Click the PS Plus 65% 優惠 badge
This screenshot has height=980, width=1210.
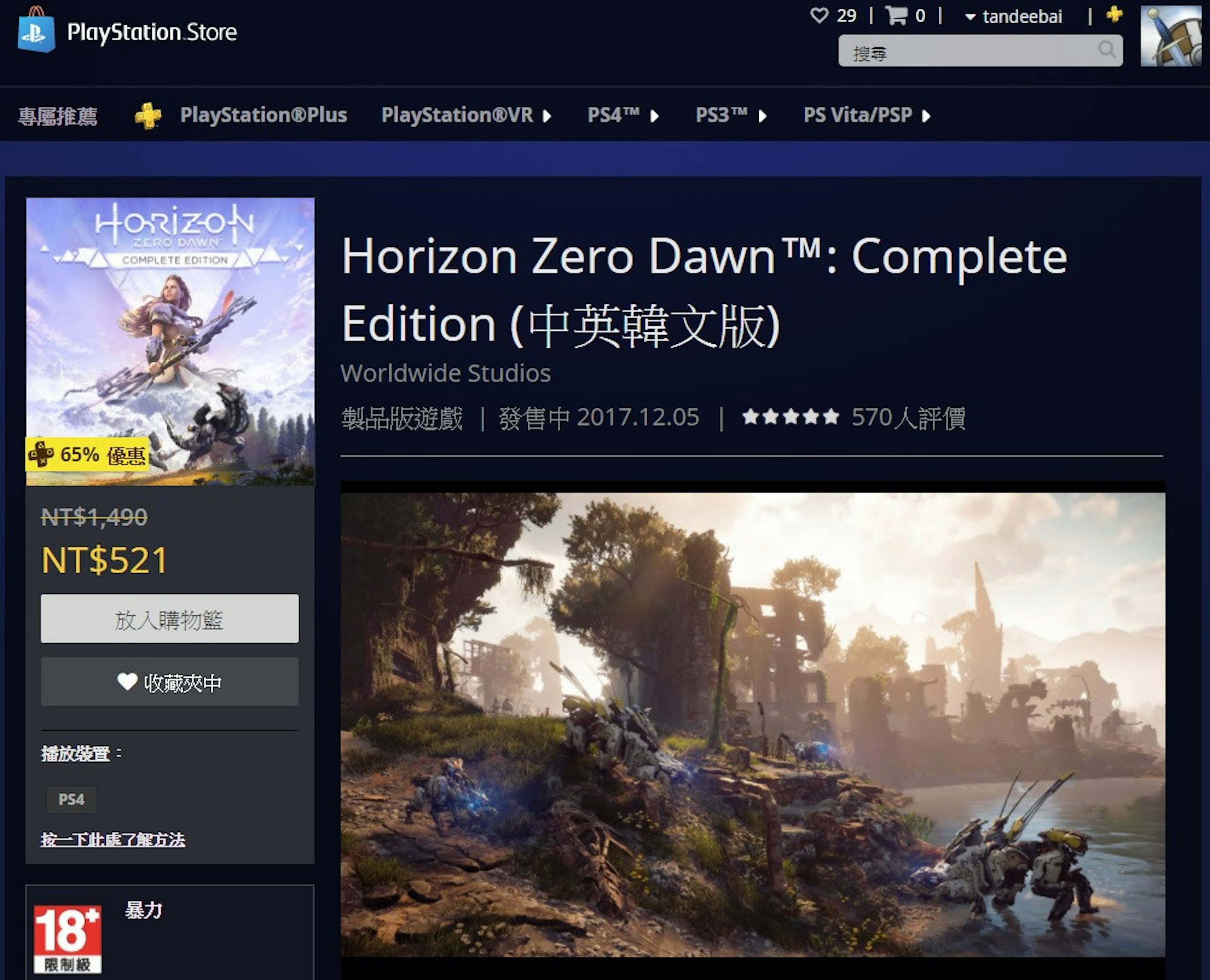(x=87, y=454)
